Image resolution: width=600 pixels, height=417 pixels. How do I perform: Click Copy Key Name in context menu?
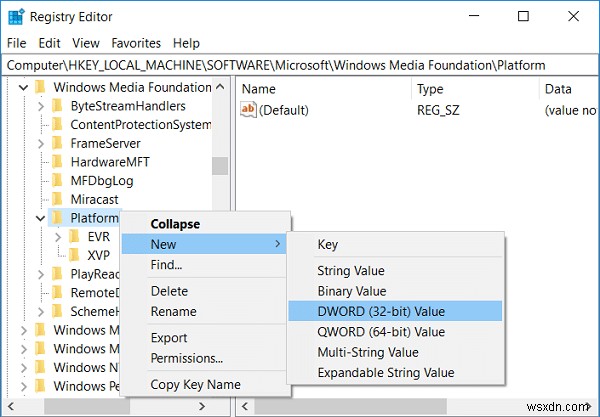[195, 385]
